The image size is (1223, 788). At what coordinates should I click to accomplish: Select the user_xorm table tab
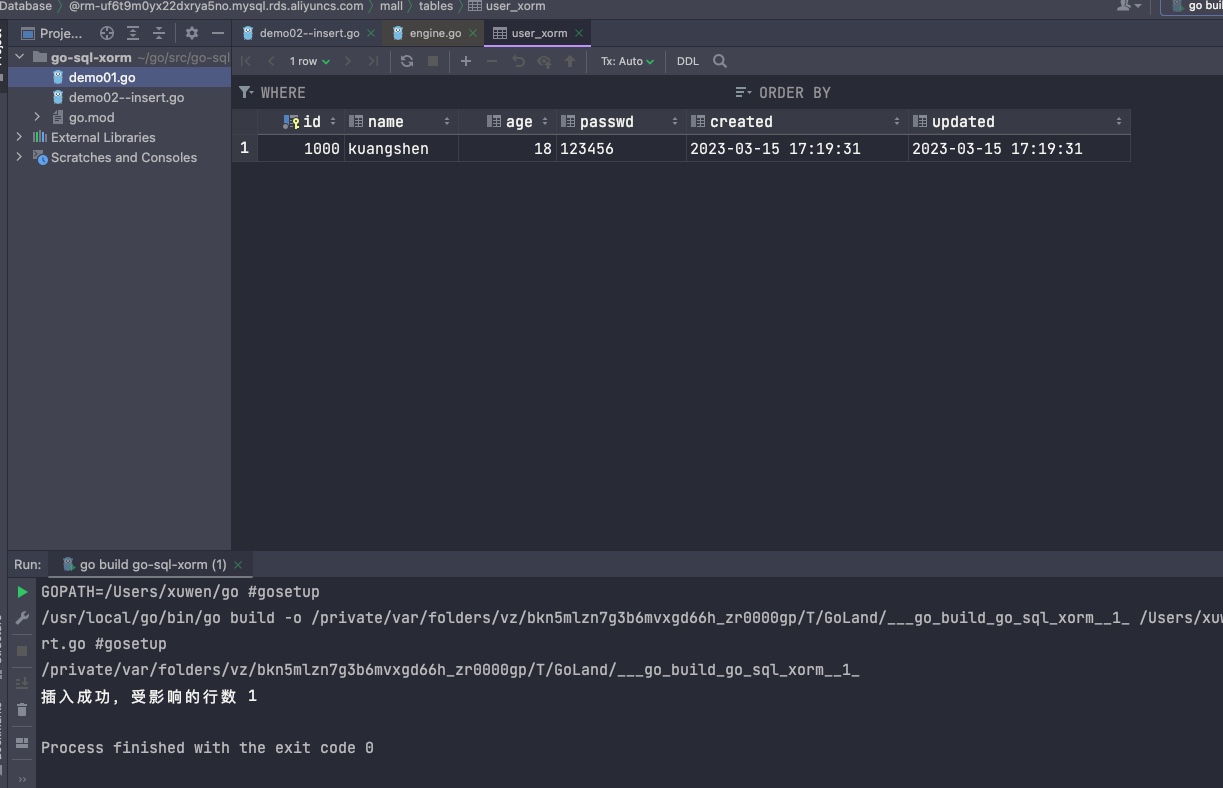click(x=539, y=33)
